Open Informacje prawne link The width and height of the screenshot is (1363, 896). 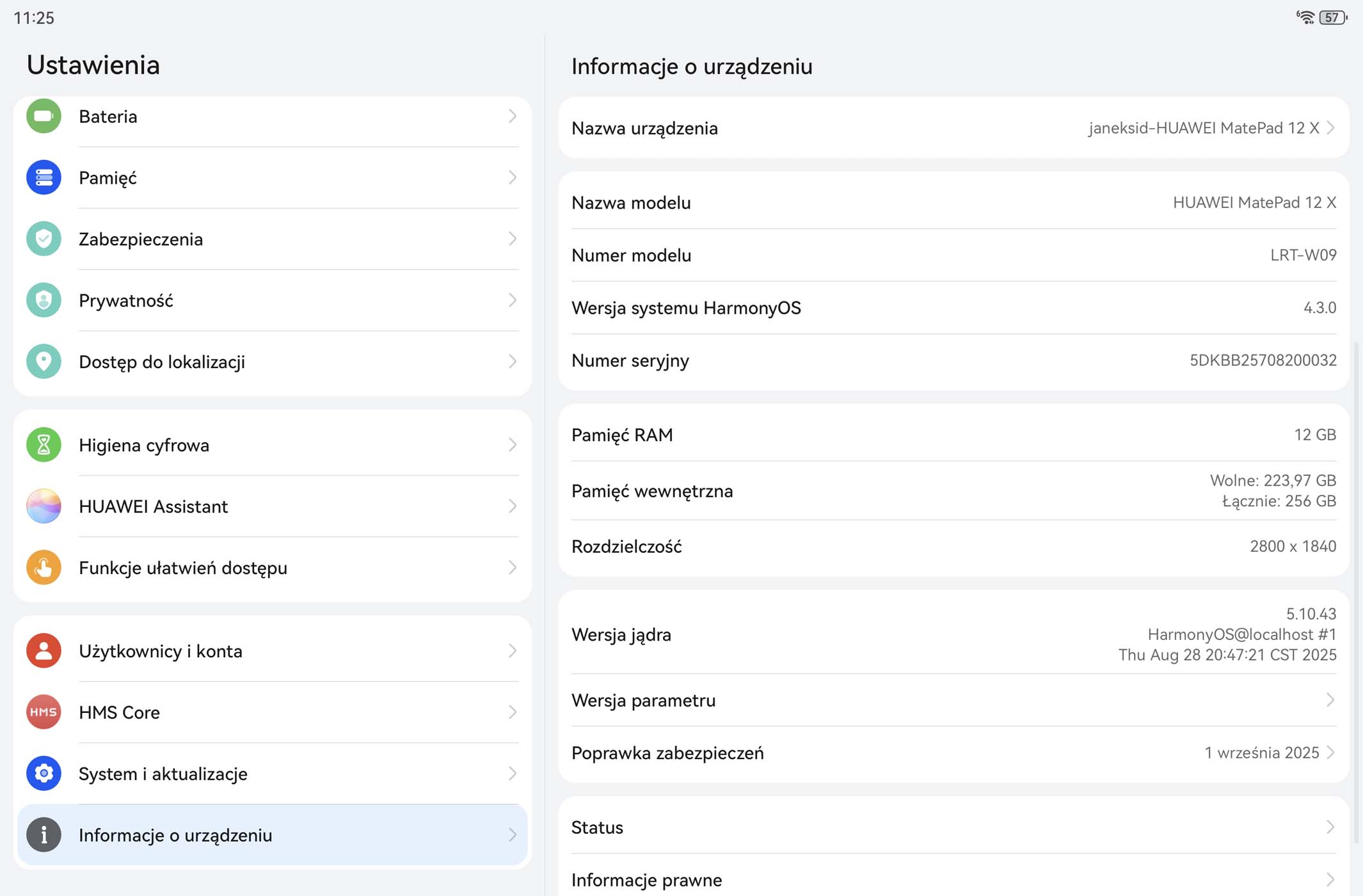point(646,880)
